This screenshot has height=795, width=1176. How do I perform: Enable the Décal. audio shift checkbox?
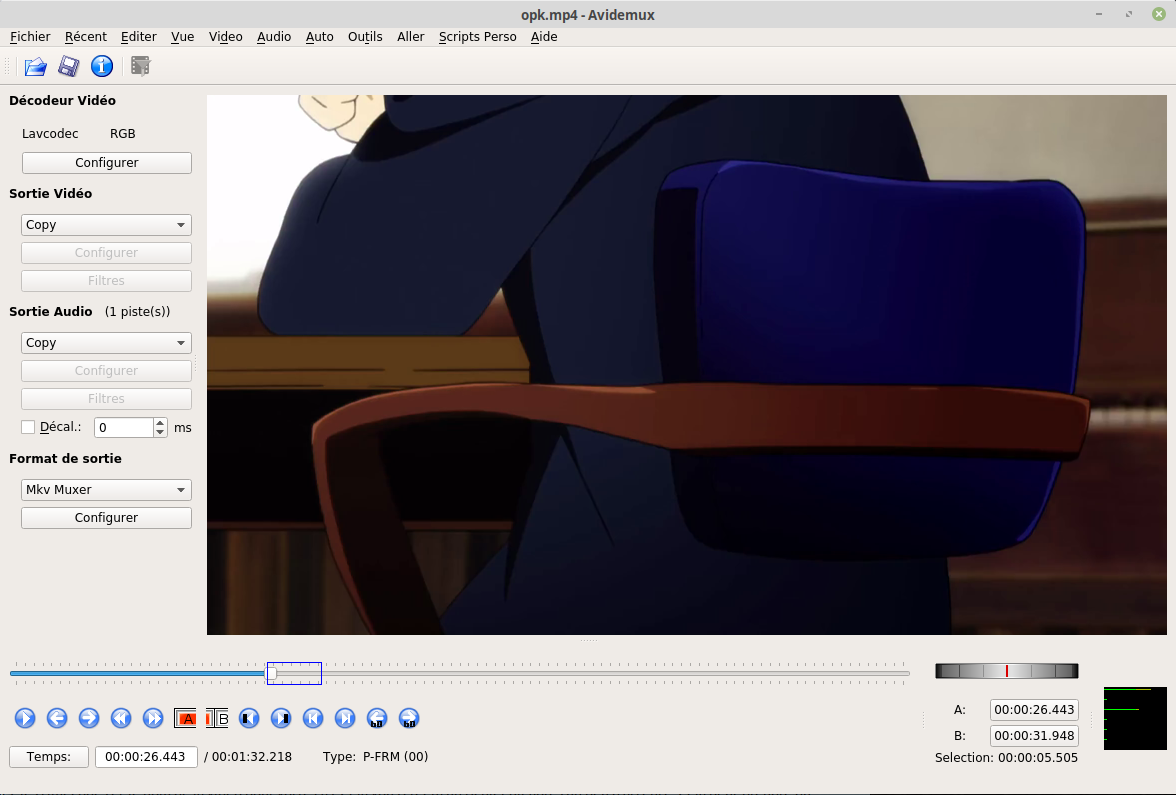28,427
